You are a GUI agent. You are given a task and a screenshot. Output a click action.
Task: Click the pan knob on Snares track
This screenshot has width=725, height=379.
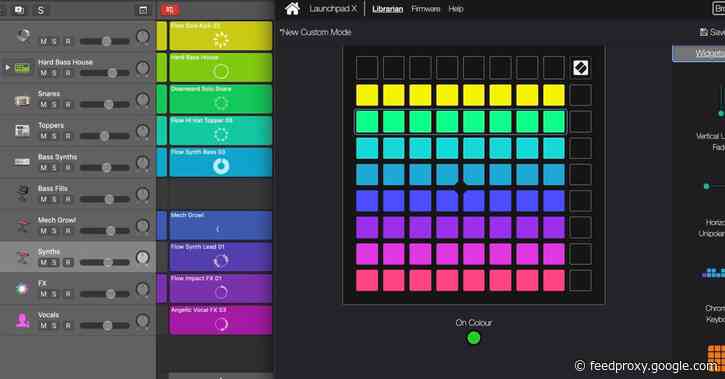142,100
